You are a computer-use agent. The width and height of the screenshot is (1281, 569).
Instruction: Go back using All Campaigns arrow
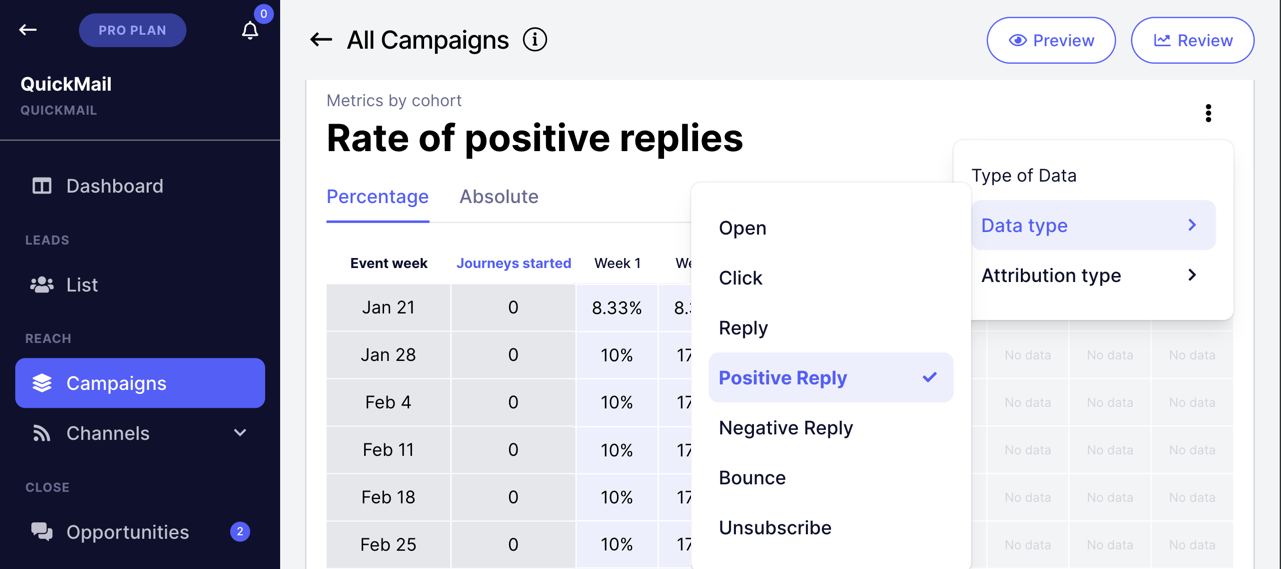click(321, 40)
